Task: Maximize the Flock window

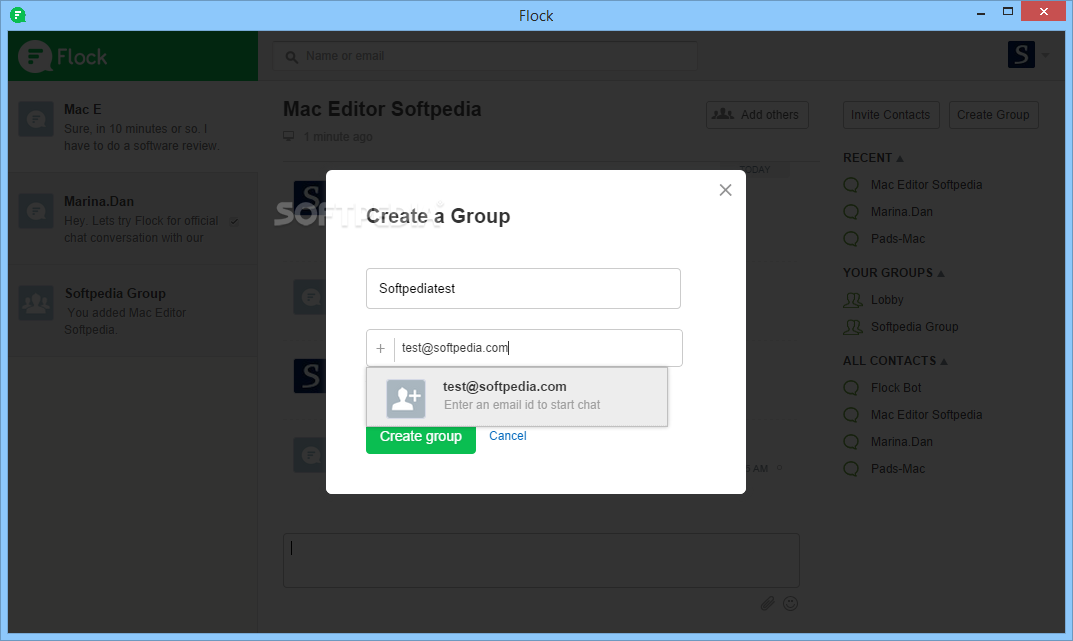Action: pyautogui.click(x=1008, y=12)
